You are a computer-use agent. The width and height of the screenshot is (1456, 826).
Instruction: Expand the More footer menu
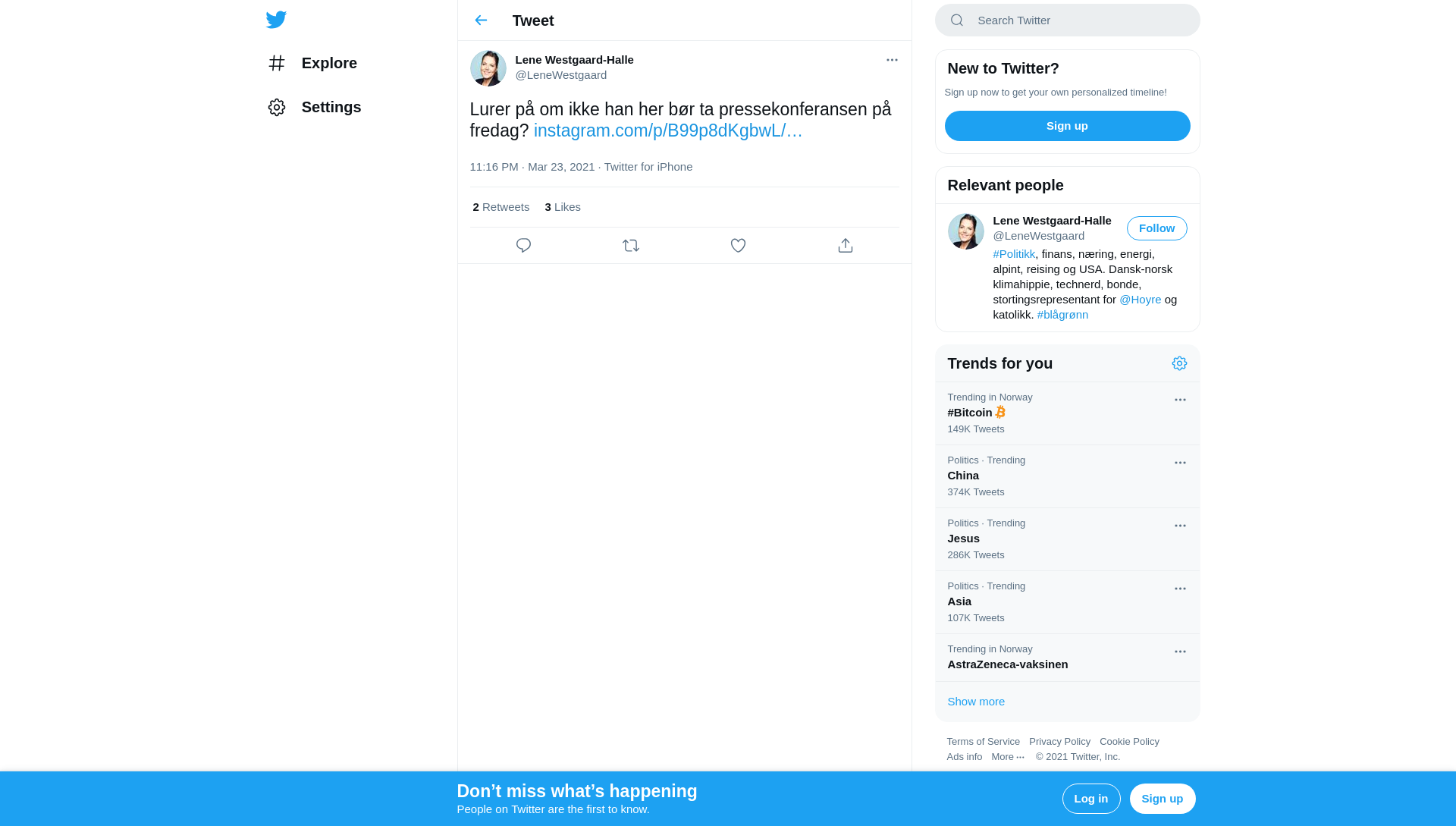click(1008, 757)
